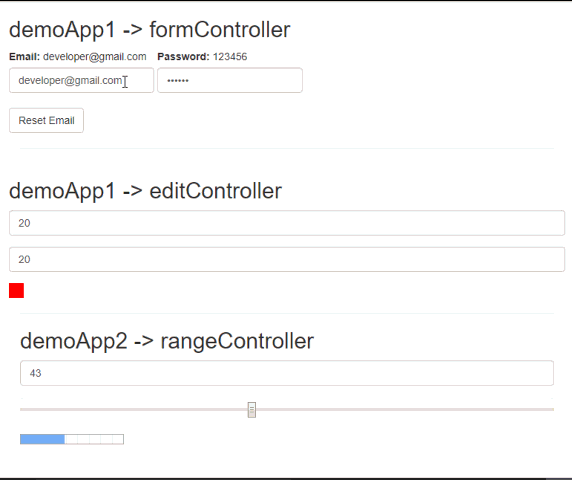Click slider track right of the thumb

pyautogui.click(x=405, y=410)
